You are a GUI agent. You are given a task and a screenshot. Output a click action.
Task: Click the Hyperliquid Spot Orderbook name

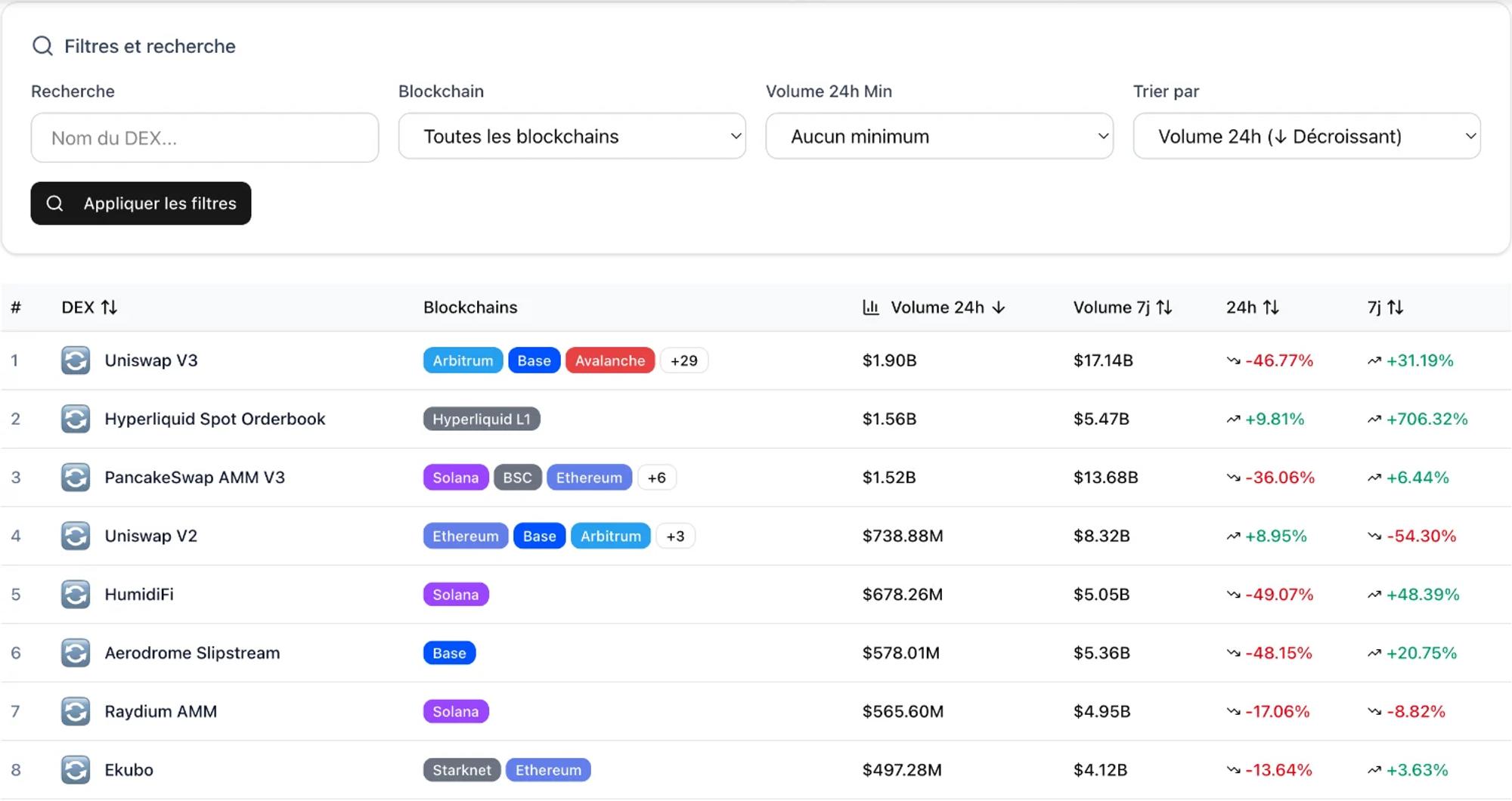[215, 419]
